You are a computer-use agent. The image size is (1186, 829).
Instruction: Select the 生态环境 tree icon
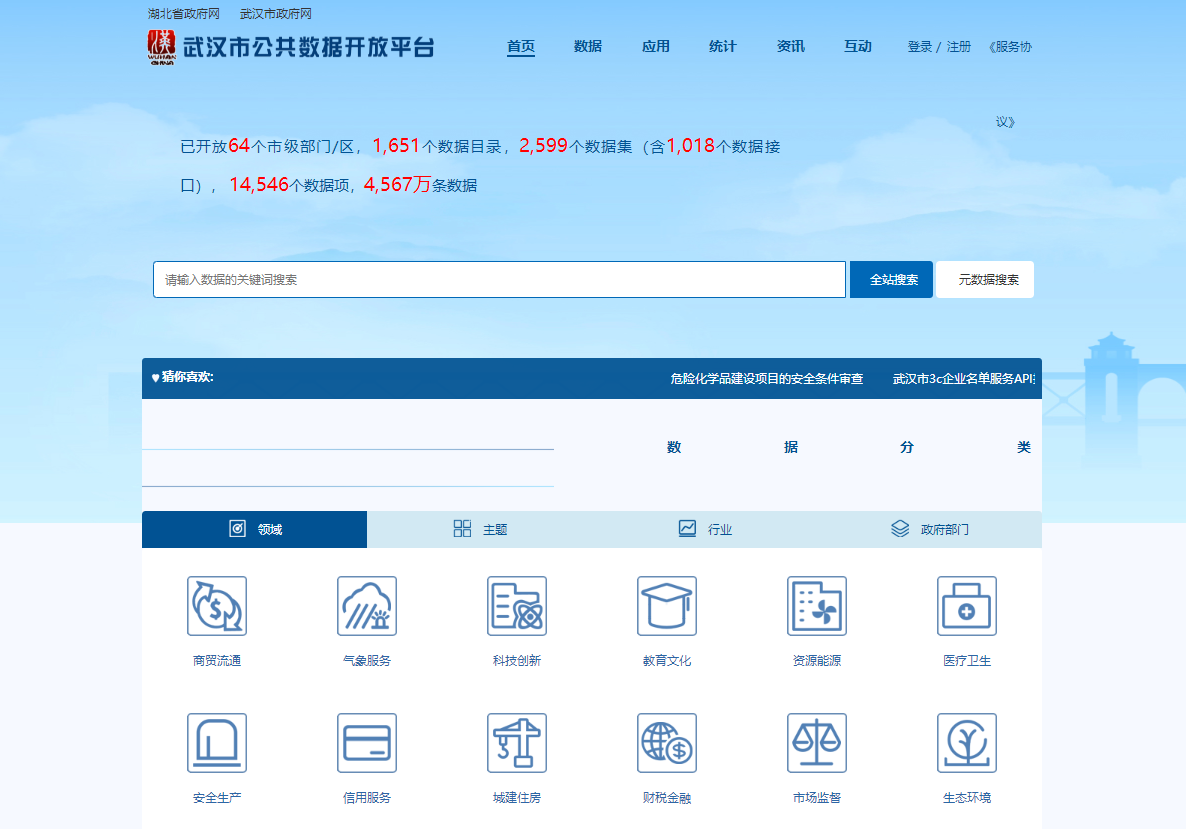(x=967, y=743)
